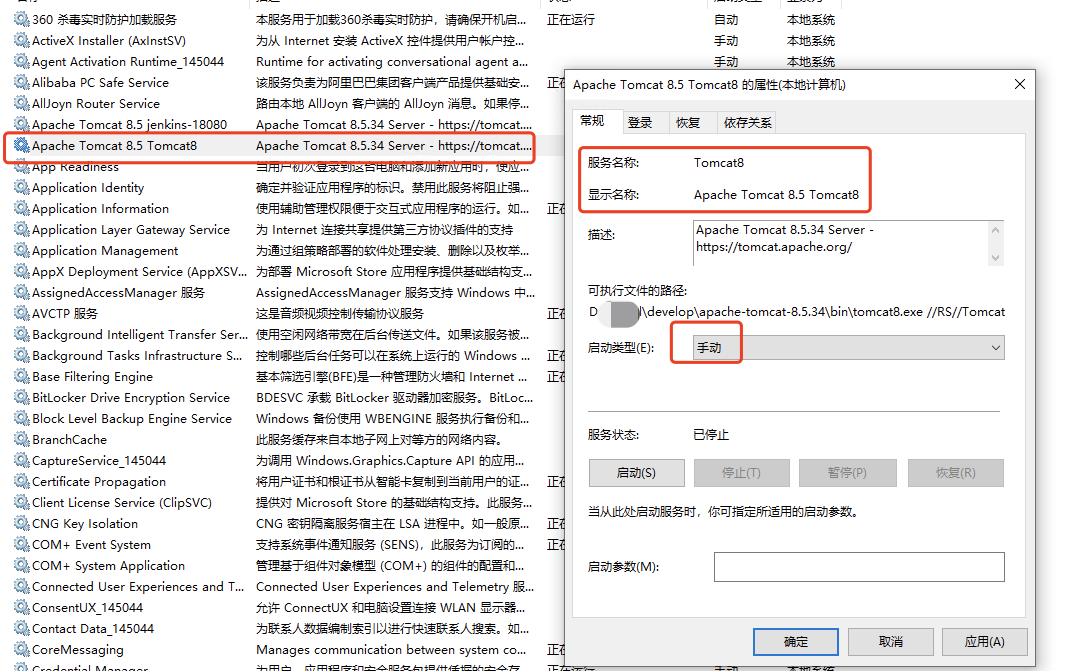
Task: Click the Certificate Propagation service icon
Action: tap(22, 481)
